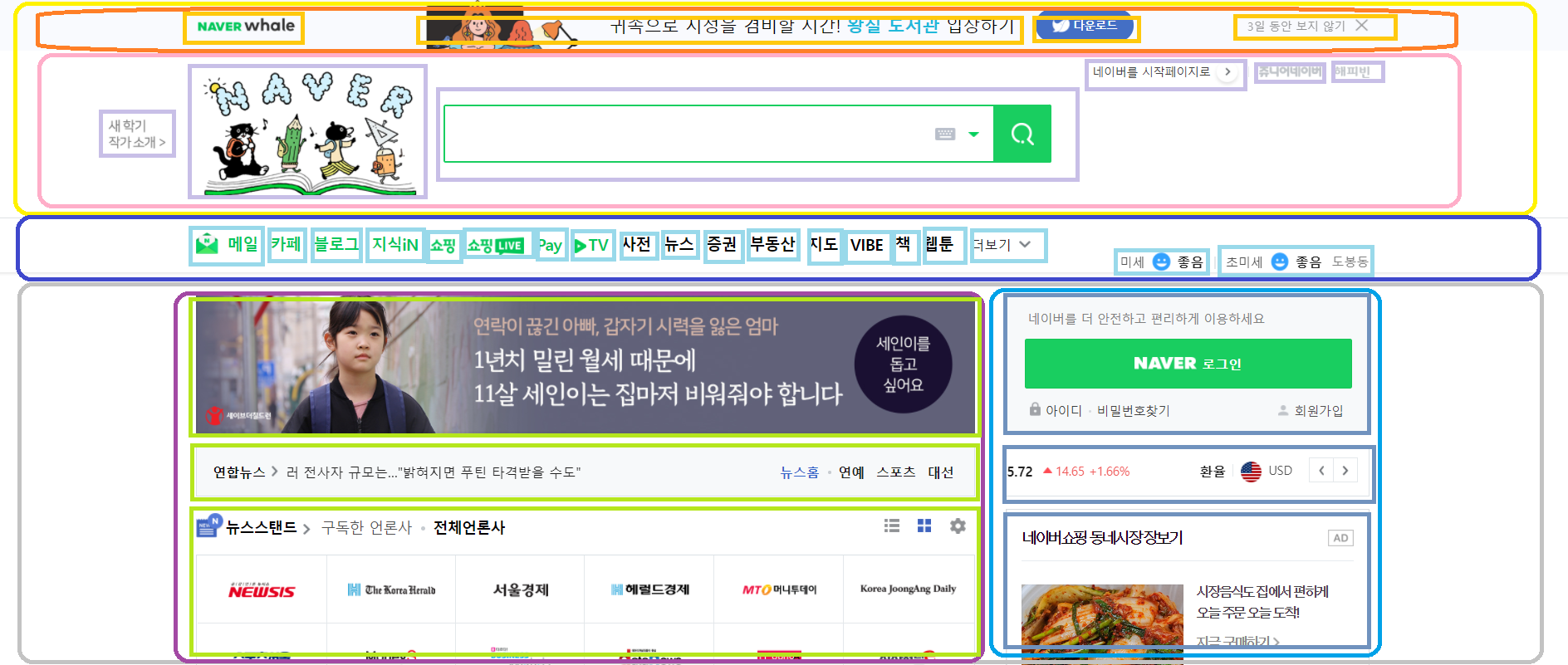1568x665 pixels.
Task: Open the 쇼핑 menu item
Action: tap(443, 245)
